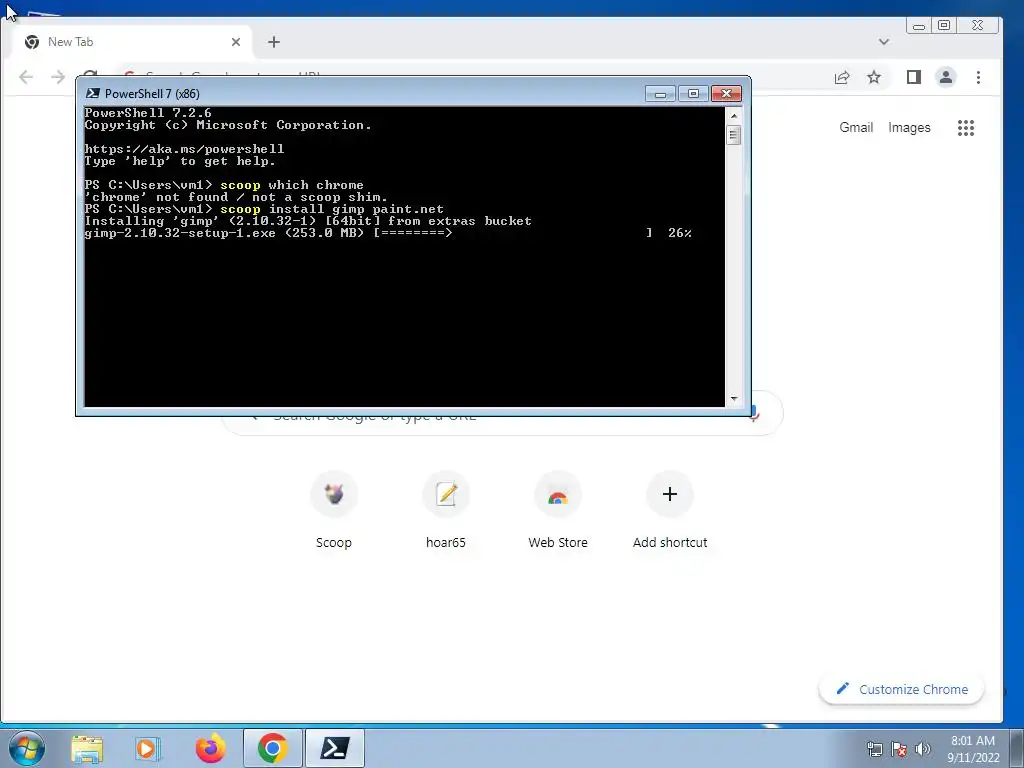The image size is (1024, 768).
Task: Minimize the PowerShell window
Action: 660,94
